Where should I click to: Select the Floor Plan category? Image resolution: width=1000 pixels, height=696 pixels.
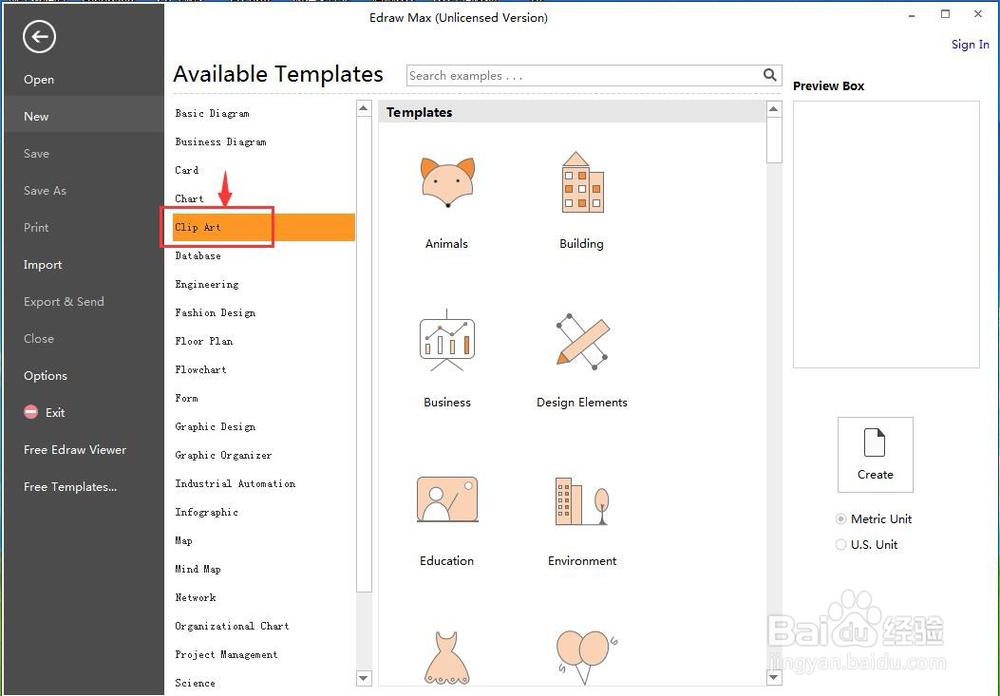pos(204,341)
